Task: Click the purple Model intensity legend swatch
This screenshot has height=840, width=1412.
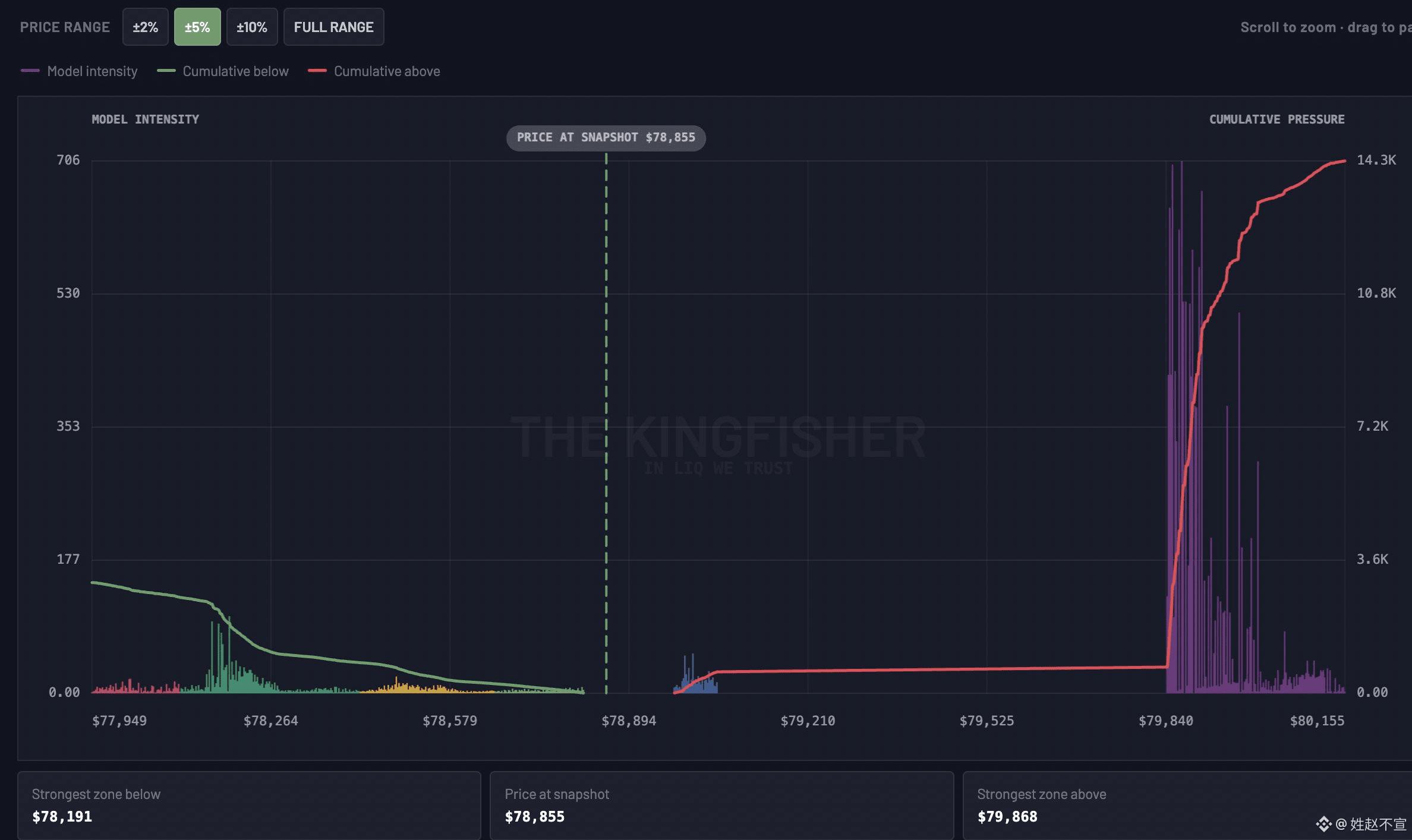Action: (x=30, y=71)
